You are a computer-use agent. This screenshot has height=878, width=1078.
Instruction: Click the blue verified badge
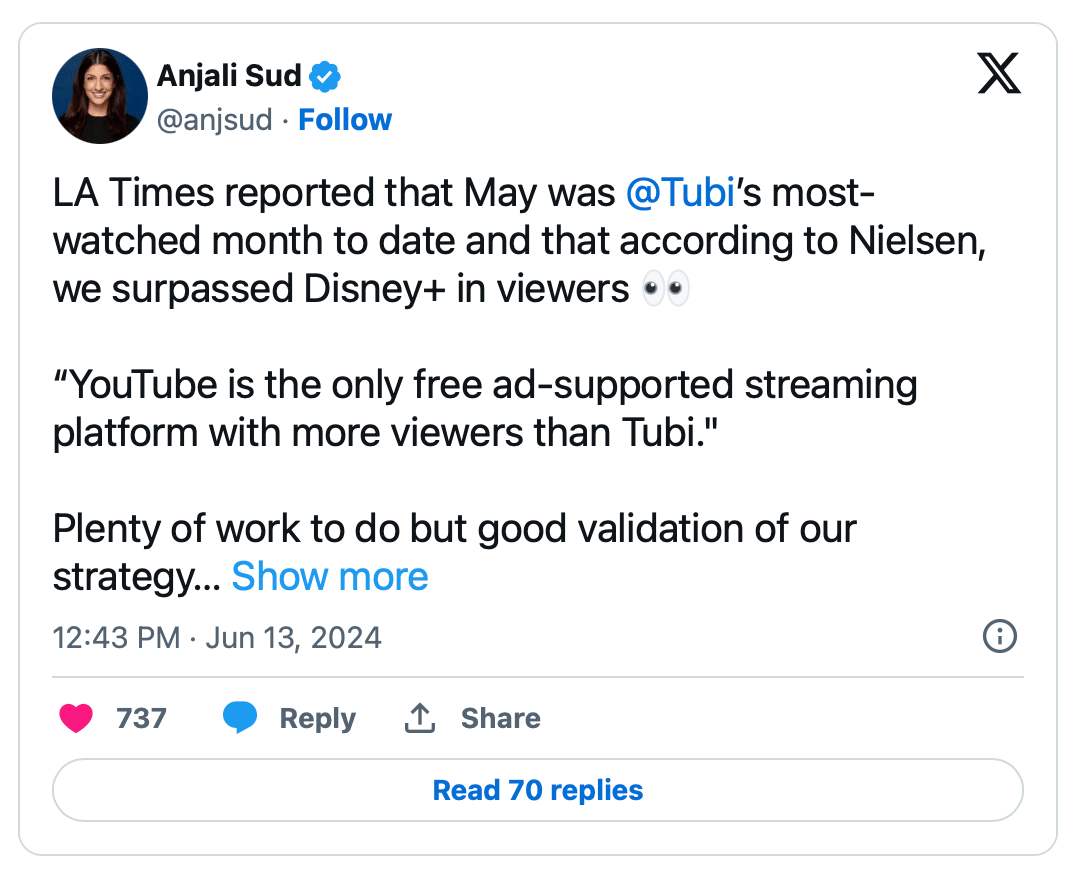click(x=326, y=75)
